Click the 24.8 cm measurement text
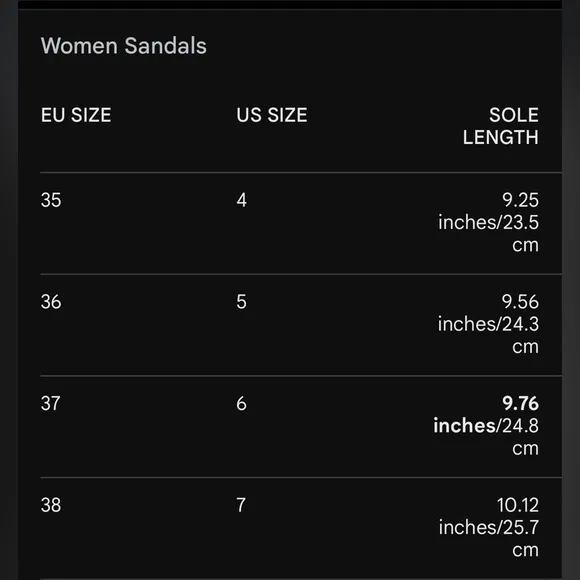 520,437
